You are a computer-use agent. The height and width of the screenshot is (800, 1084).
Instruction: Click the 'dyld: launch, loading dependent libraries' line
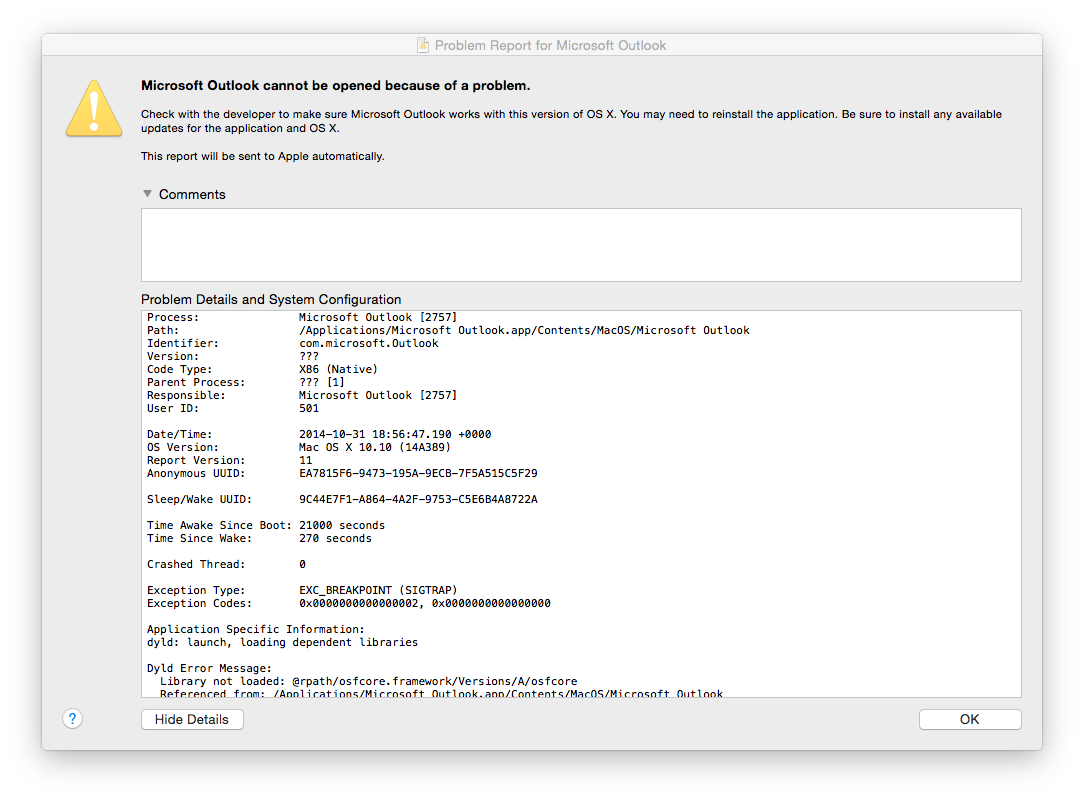point(282,642)
